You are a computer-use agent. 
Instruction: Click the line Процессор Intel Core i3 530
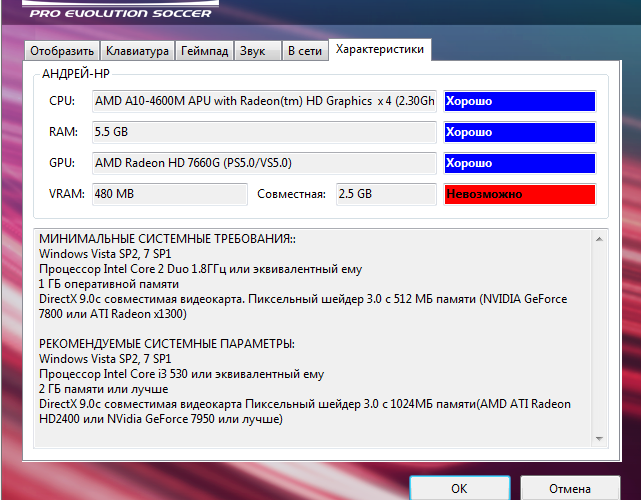(182, 374)
